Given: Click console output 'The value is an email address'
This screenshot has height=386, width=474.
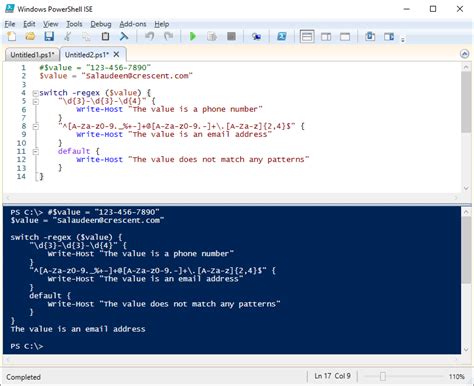Looking at the screenshot, I should 78,329.
